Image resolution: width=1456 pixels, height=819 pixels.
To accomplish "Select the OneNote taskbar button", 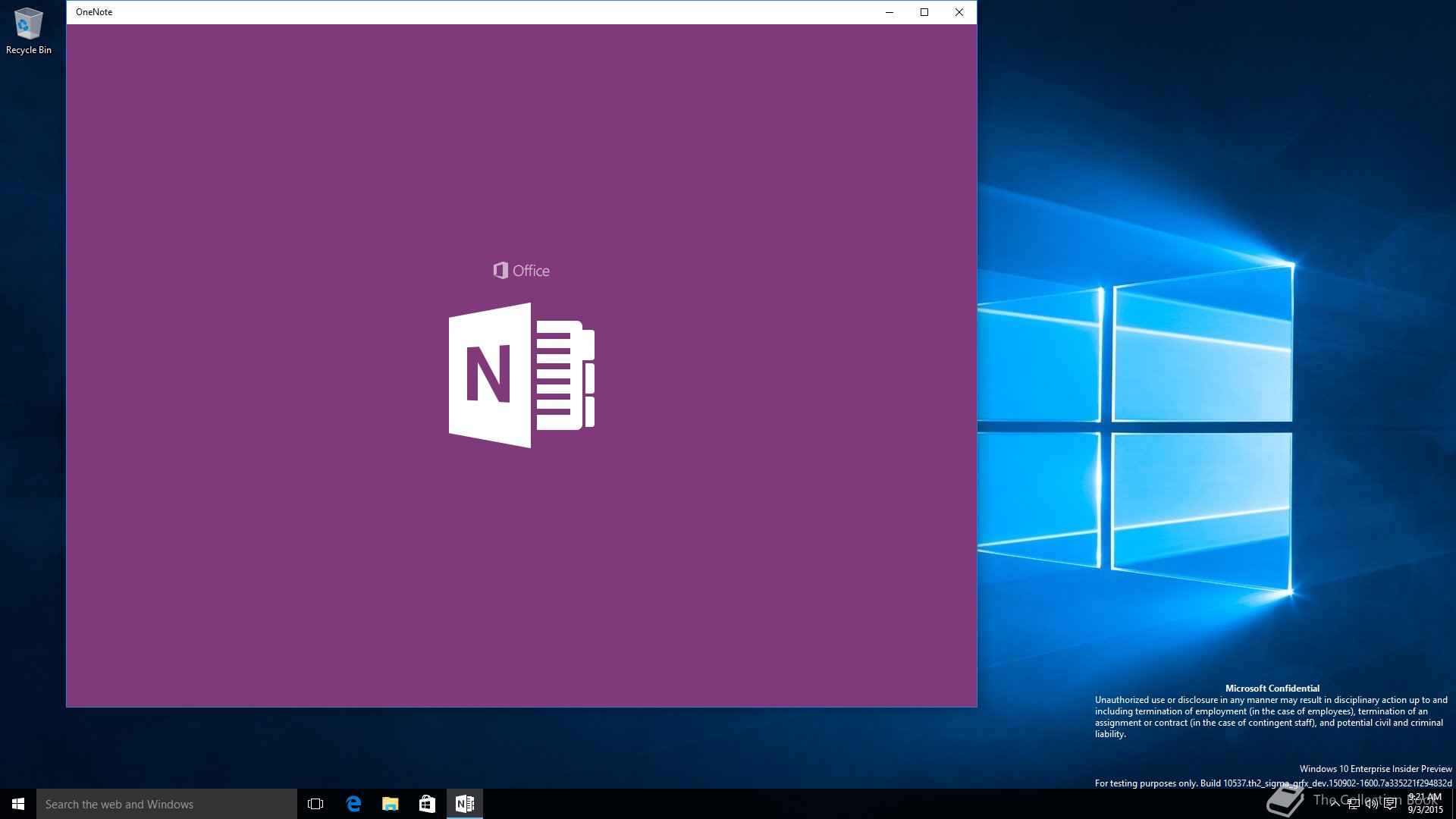I will pos(465,804).
